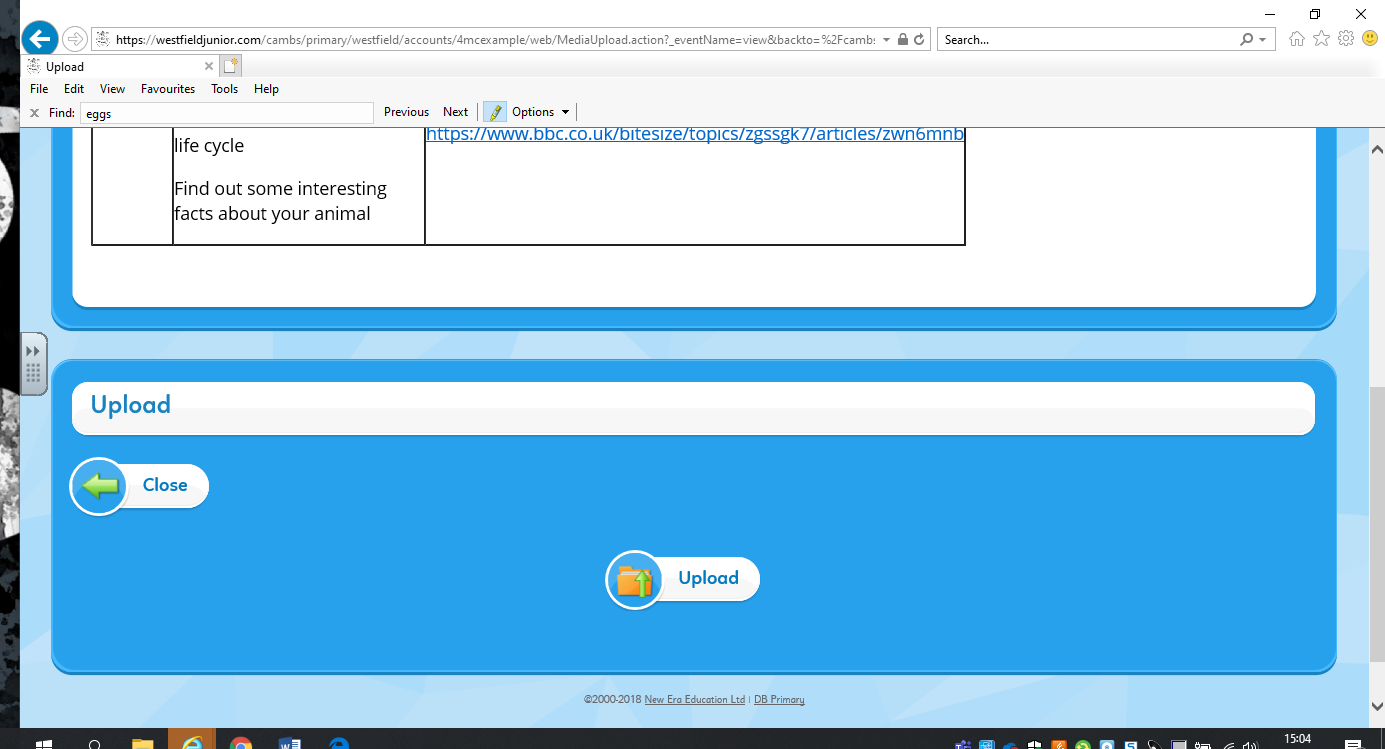
Task: Click Next in the Find bar
Action: coord(455,112)
